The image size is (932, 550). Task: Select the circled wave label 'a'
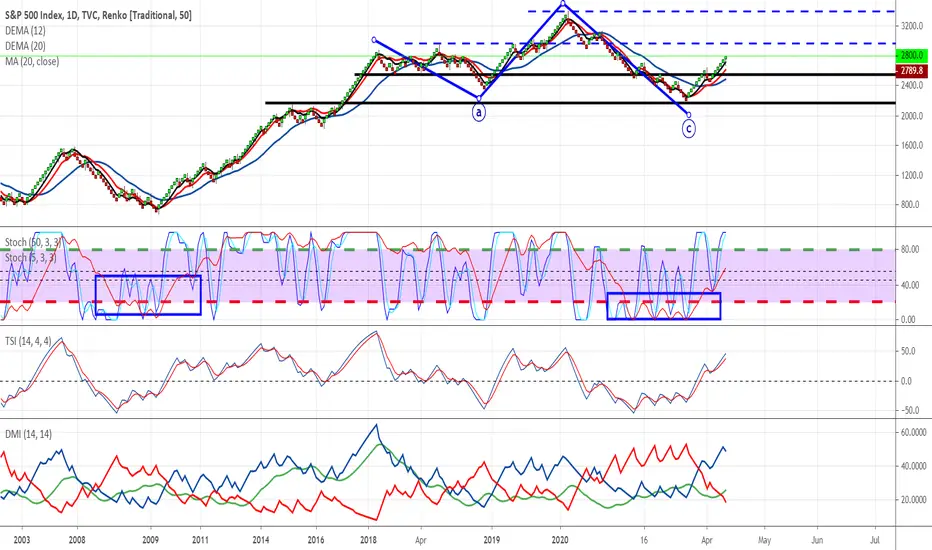pyautogui.click(x=479, y=112)
